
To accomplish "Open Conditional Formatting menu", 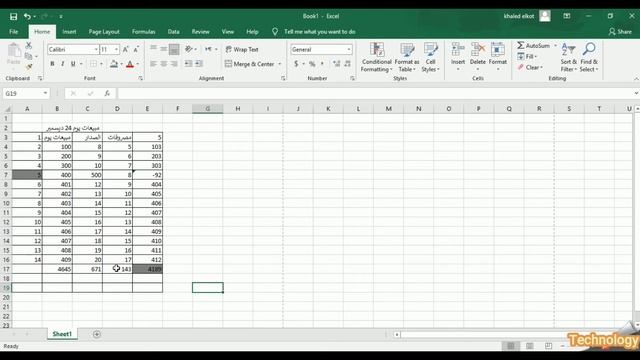I will pos(376,57).
